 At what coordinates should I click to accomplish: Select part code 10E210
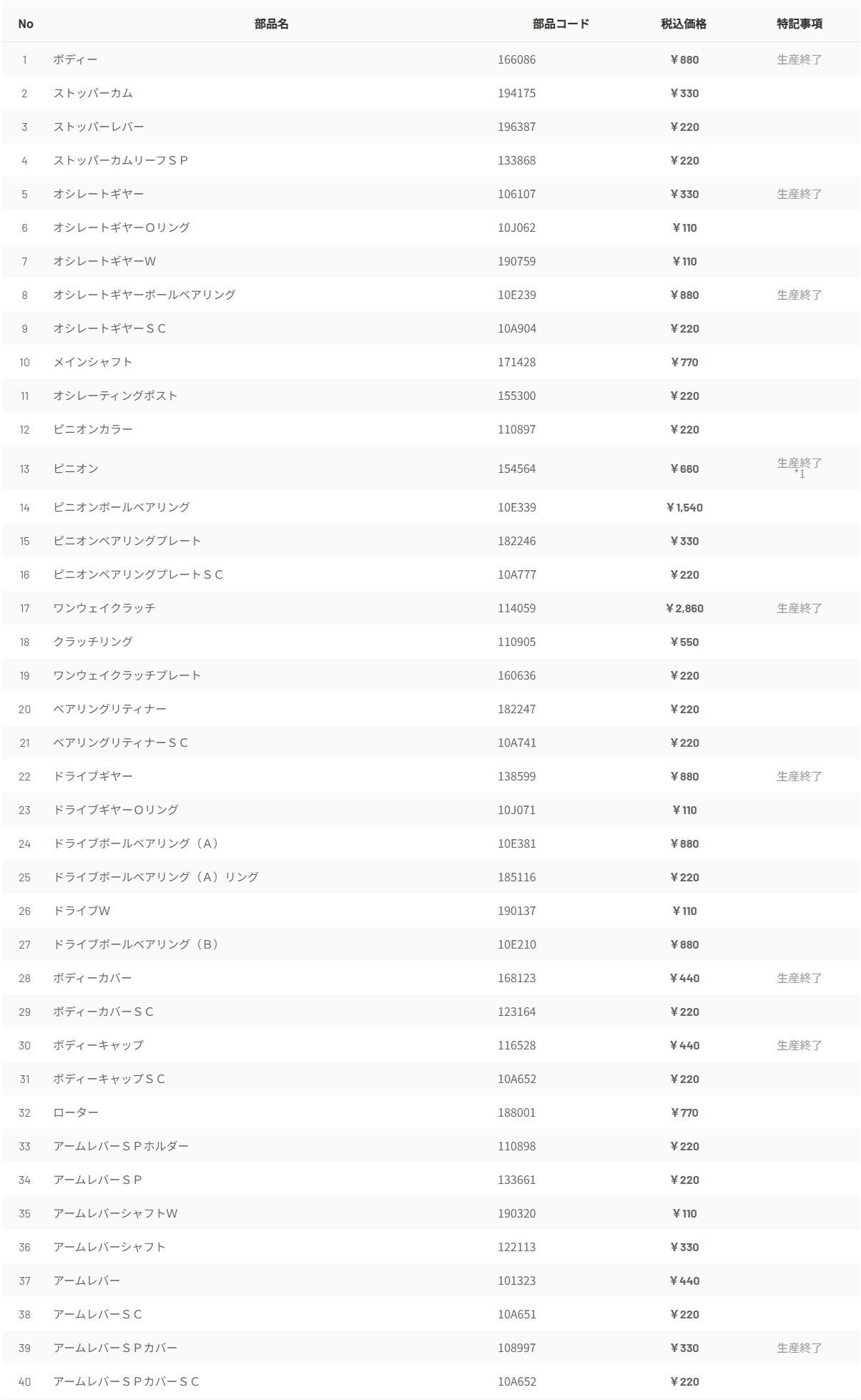[x=516, y=944]
